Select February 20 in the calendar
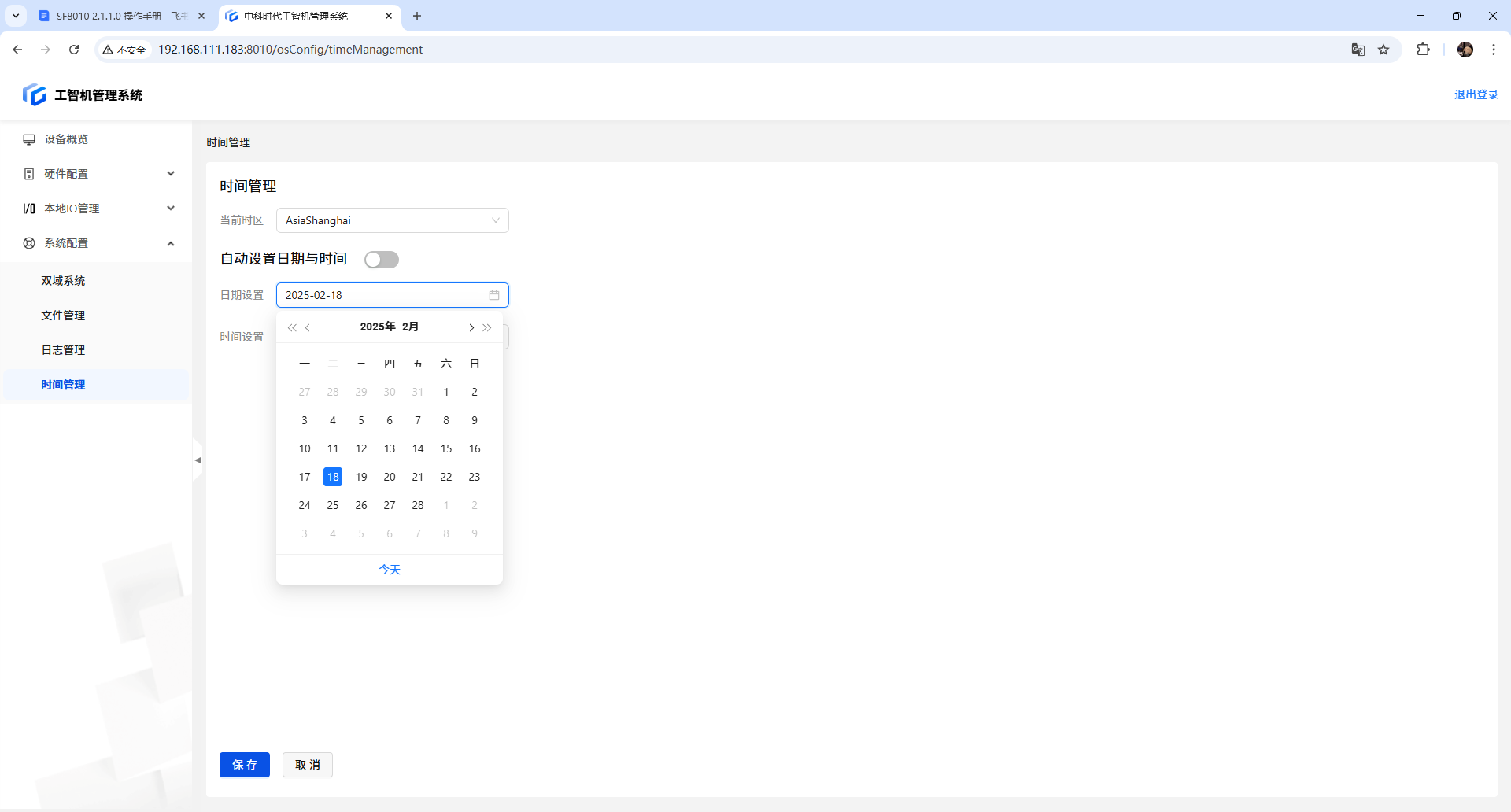The height and width of the screenshot is (812, 1511). click(x=390, y=477)
